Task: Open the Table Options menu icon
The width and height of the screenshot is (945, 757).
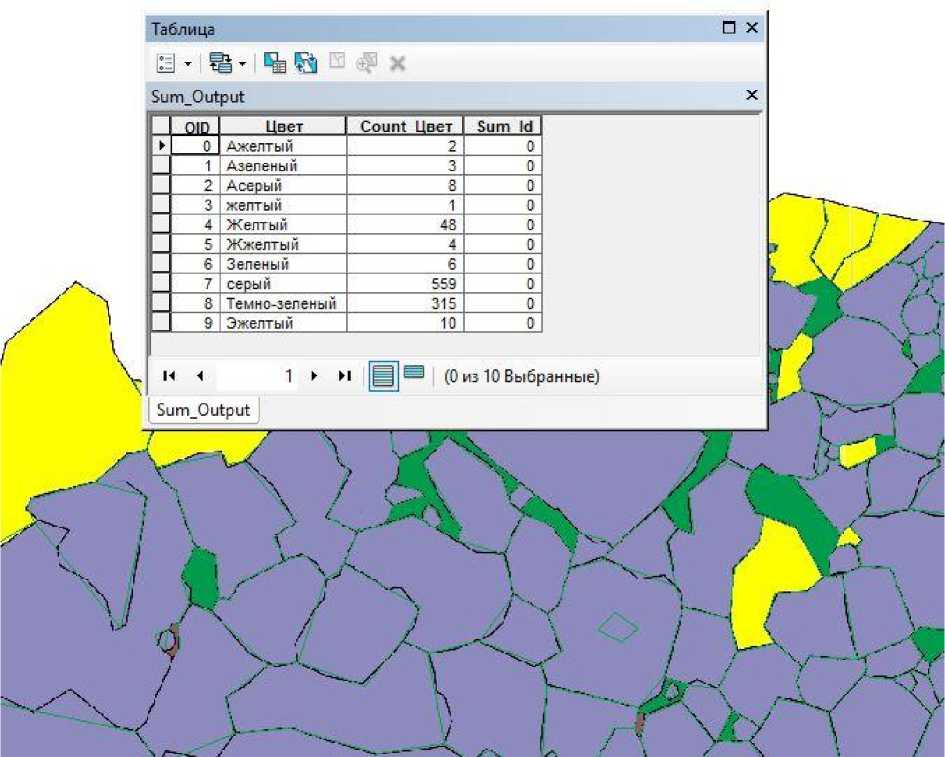Action: [166, 63]
